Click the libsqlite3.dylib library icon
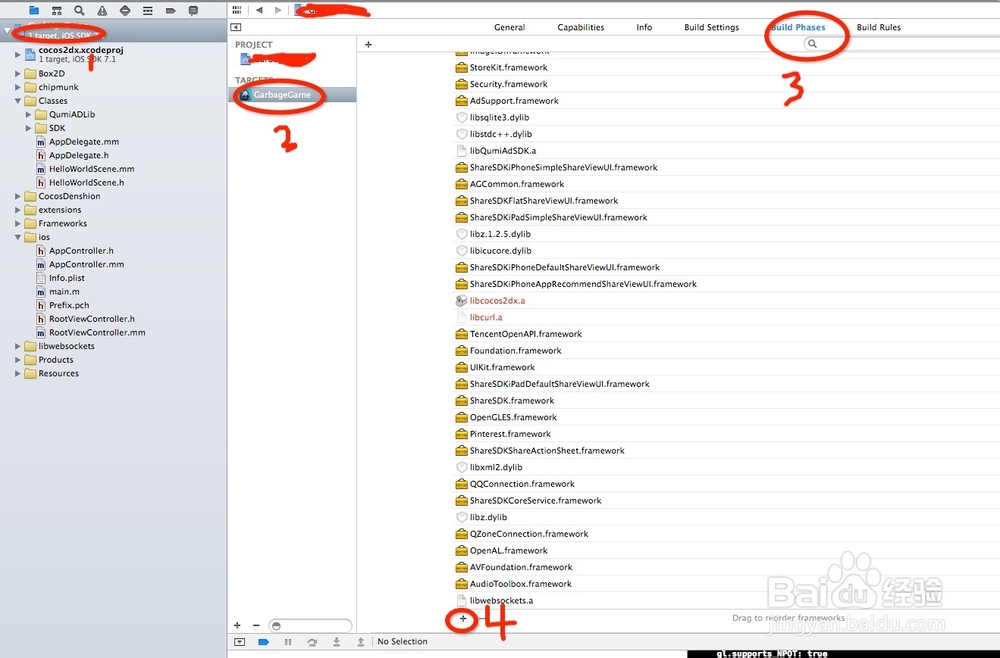This screenshot has width=1000, height=658. point(462,117)
